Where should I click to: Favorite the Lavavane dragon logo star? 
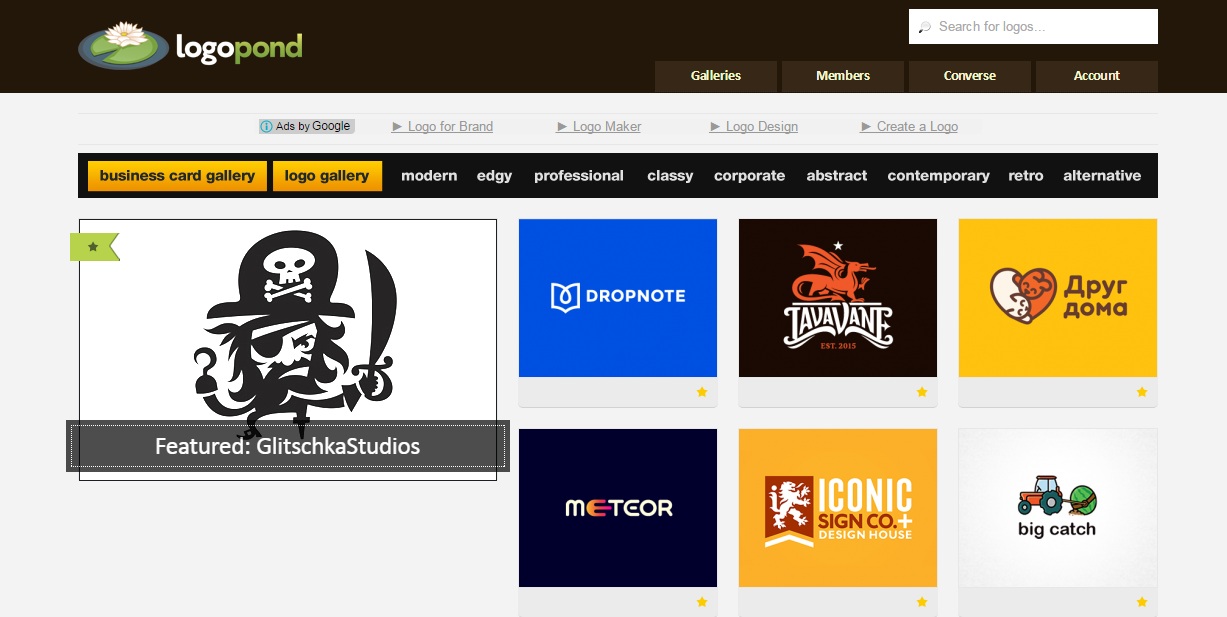point(922,392)
